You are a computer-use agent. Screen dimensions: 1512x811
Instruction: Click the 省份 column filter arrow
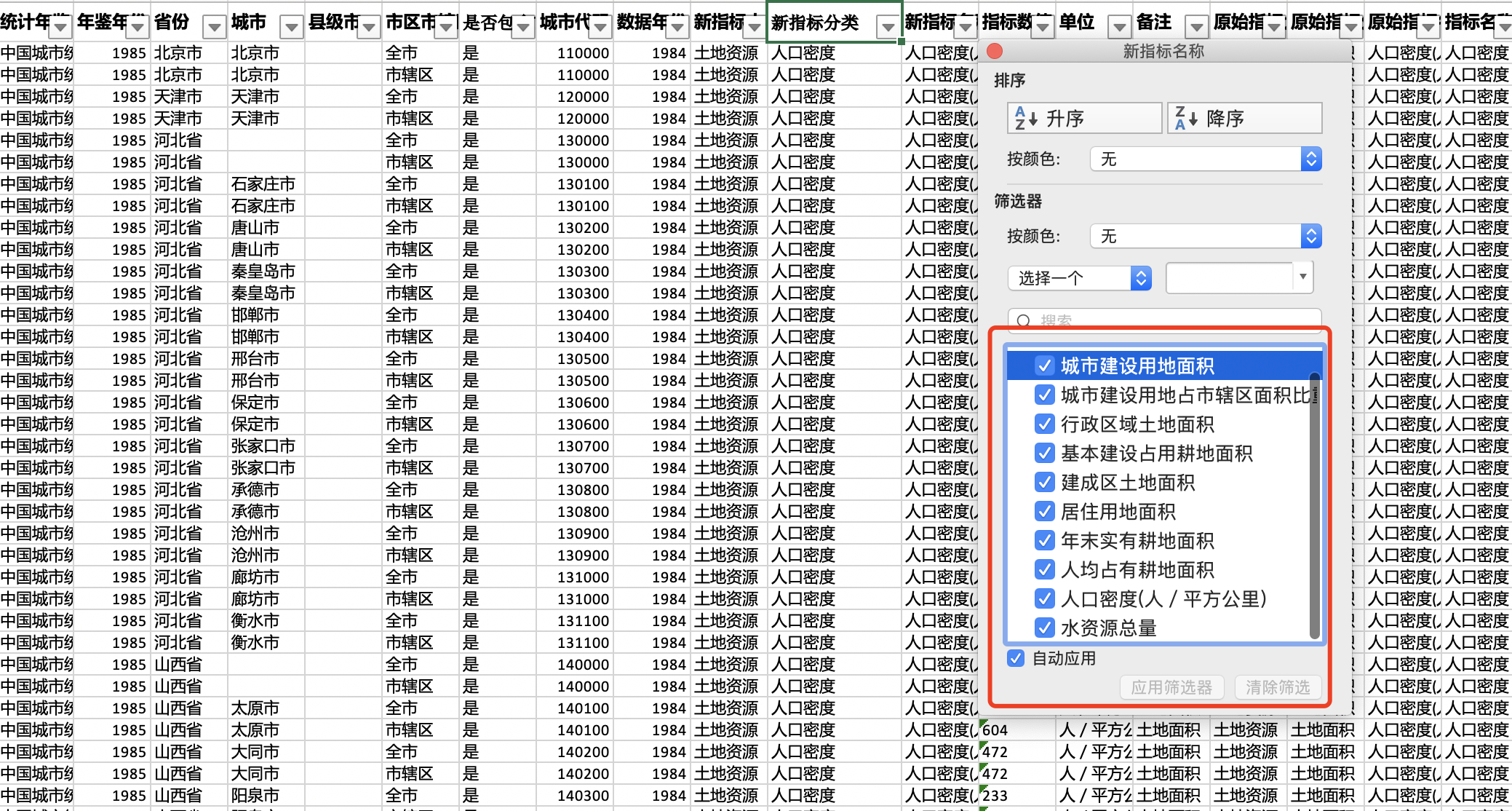214,27
